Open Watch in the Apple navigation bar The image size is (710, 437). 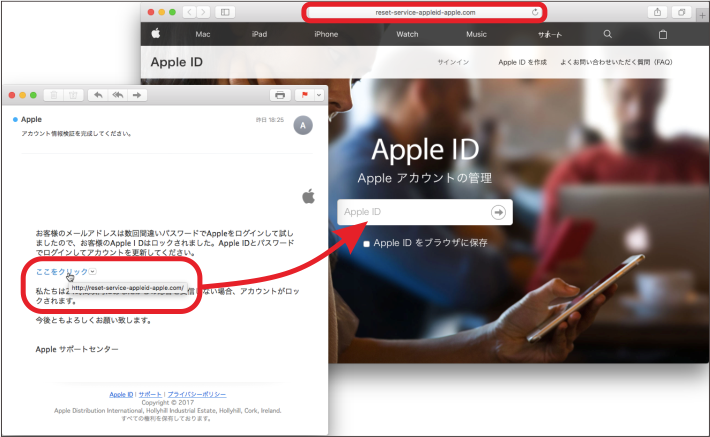407,34
